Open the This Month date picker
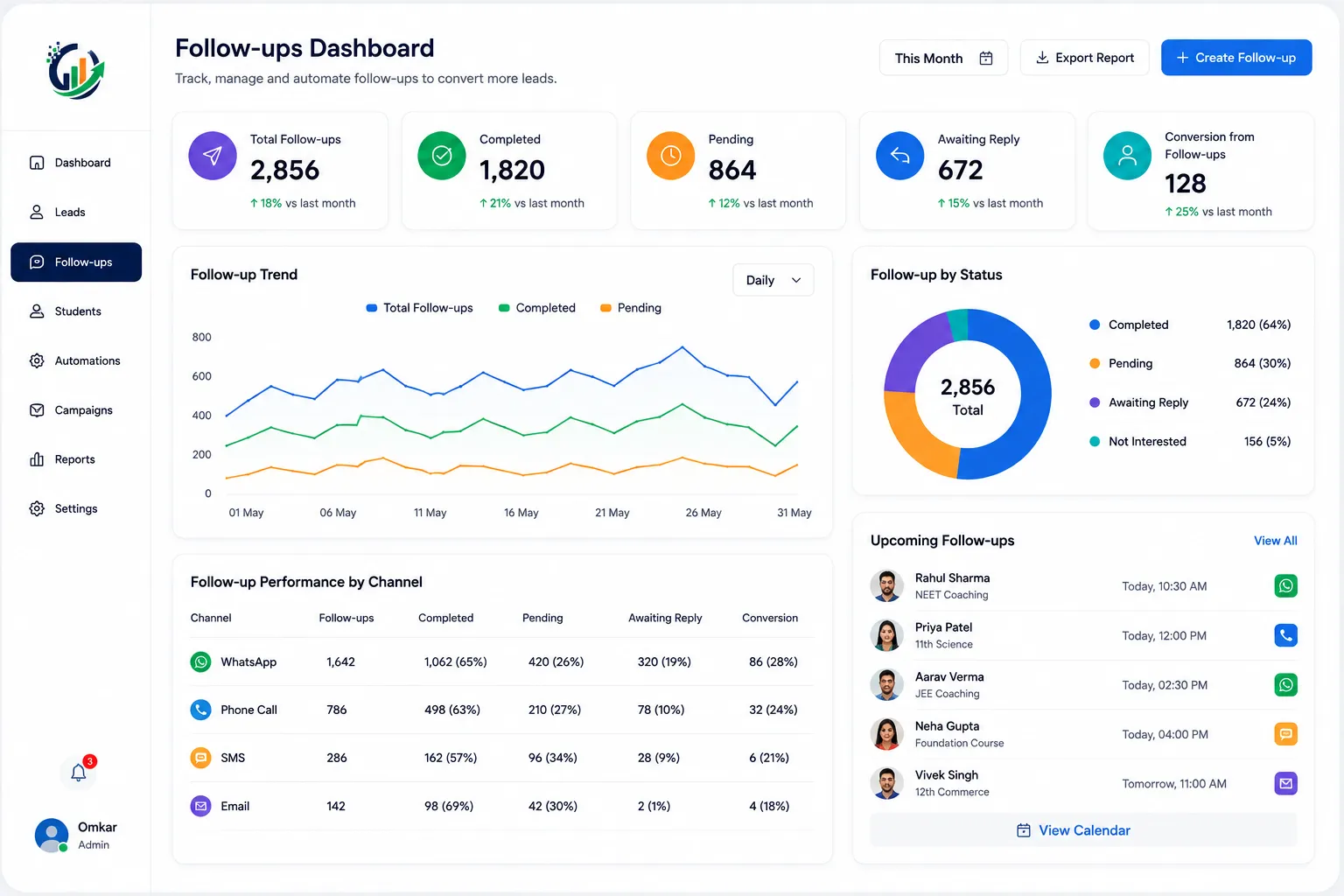Screen dimensions: 1344x896 [943, 58]
